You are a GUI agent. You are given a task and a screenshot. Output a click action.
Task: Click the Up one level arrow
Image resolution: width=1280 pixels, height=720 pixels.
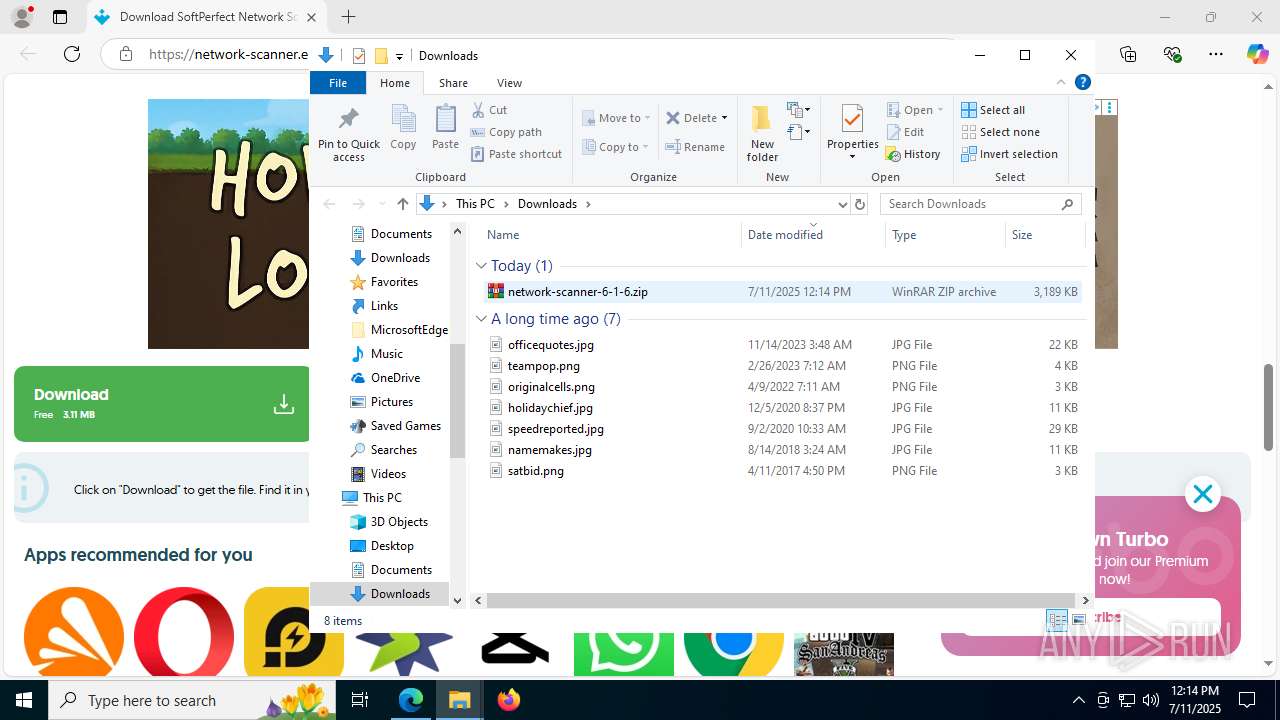point(403,204)
